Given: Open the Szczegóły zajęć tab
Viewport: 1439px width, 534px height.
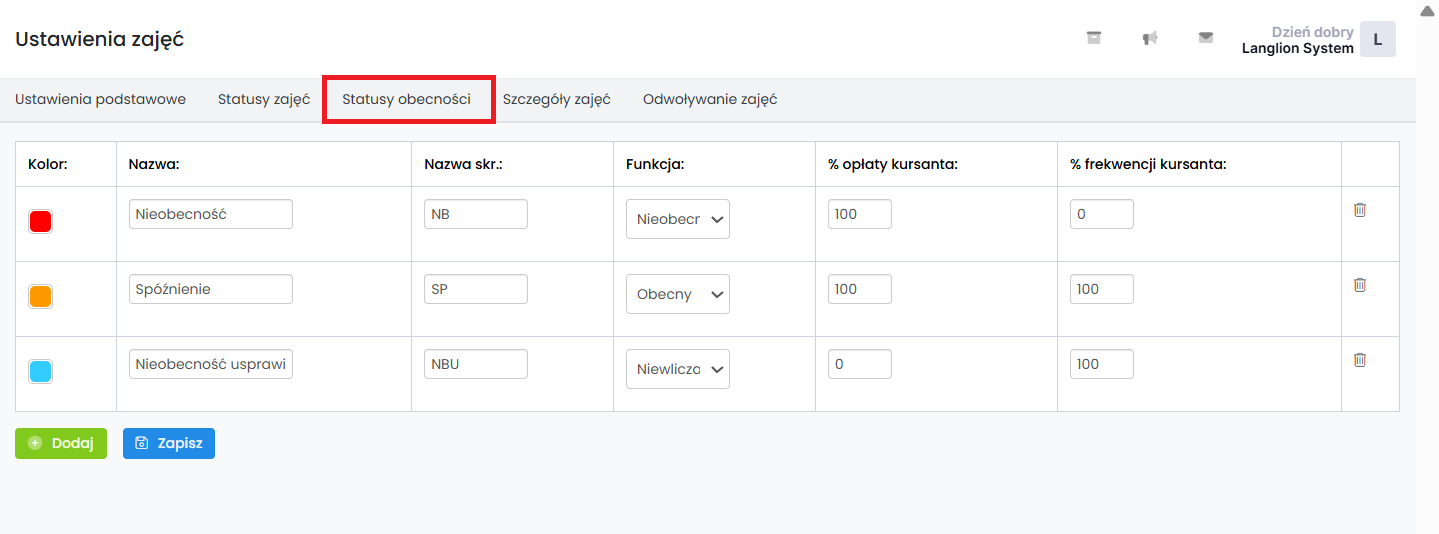Looking at the screenshot, I should click(x=556, y=100).
